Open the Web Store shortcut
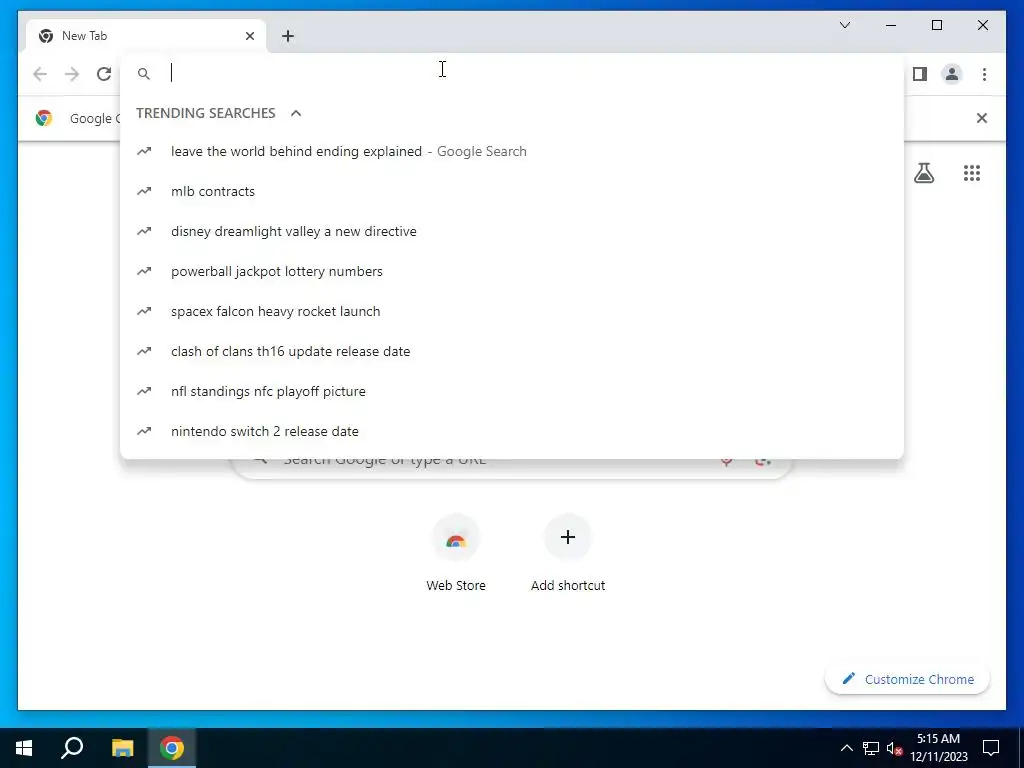This screenshot has width=1024, height=768. (x=456, y=552)
